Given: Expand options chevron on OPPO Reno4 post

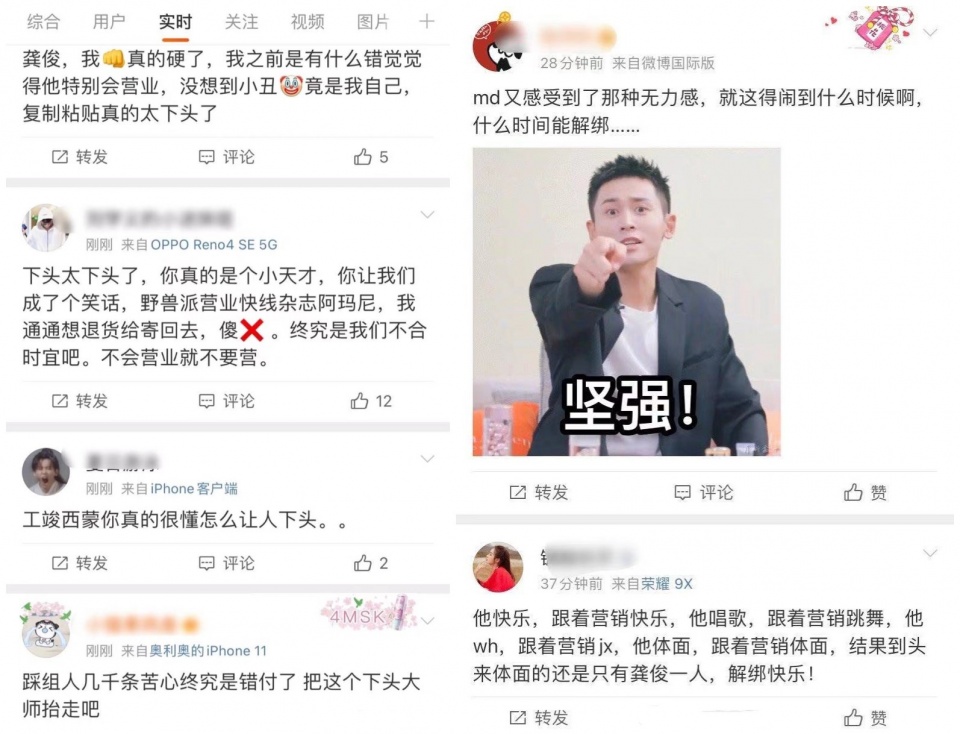Looking at the screenshot, I should pyautogui.click(x=427, y=215).
